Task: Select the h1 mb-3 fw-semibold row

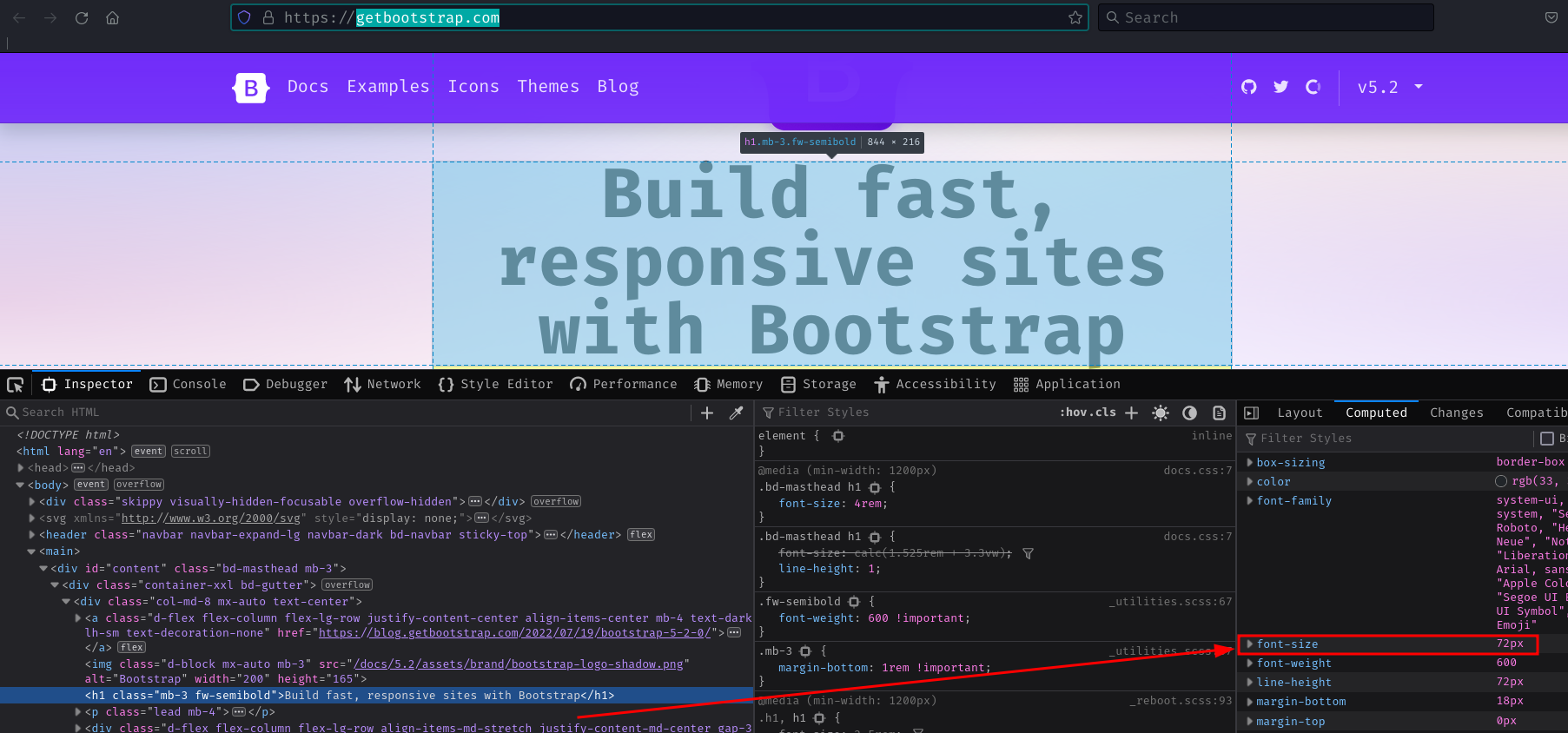Action: (x=377, y=696)
